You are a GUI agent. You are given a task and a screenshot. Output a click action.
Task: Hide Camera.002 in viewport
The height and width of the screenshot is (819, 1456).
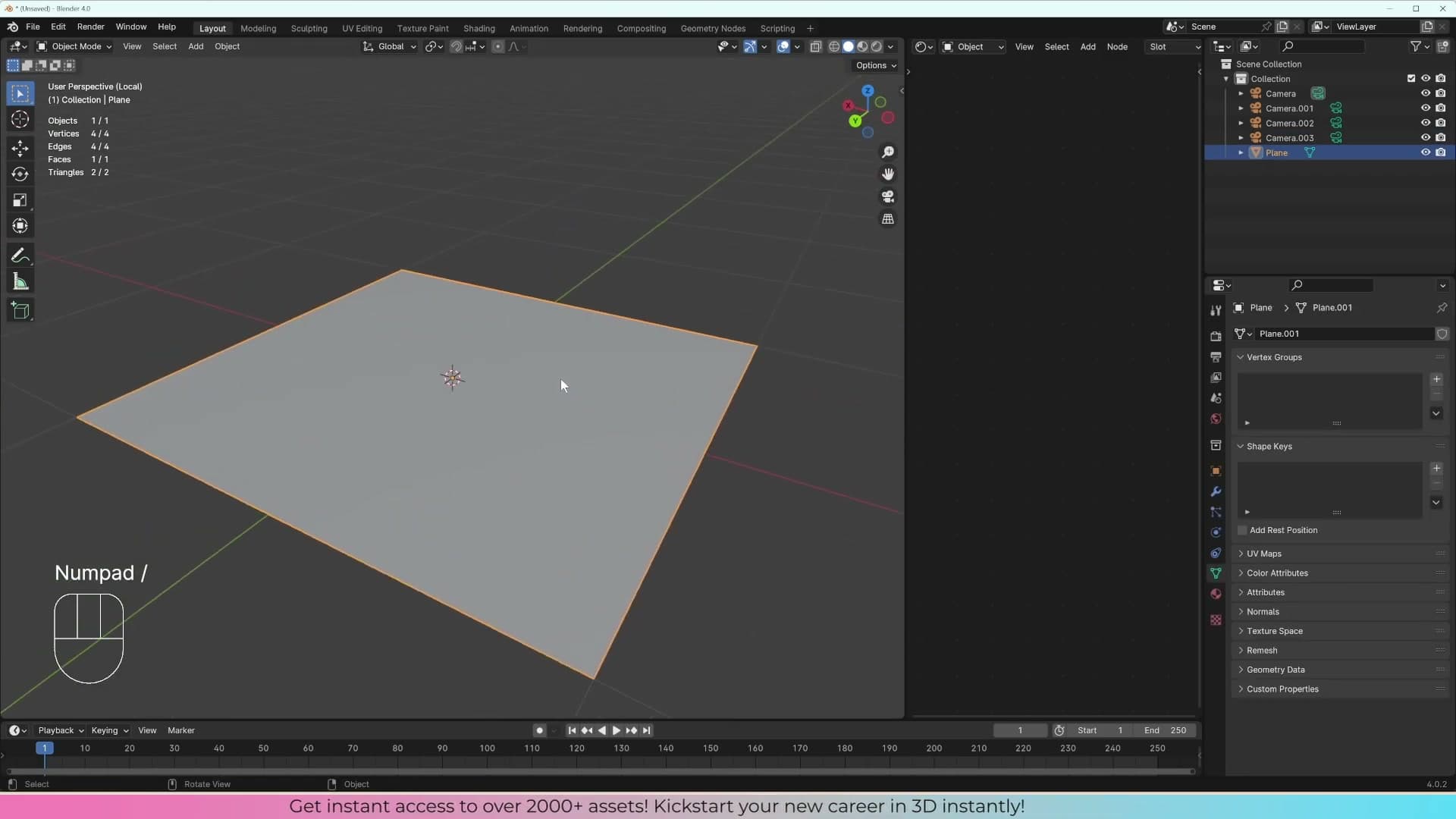[x=1426, y=123]
